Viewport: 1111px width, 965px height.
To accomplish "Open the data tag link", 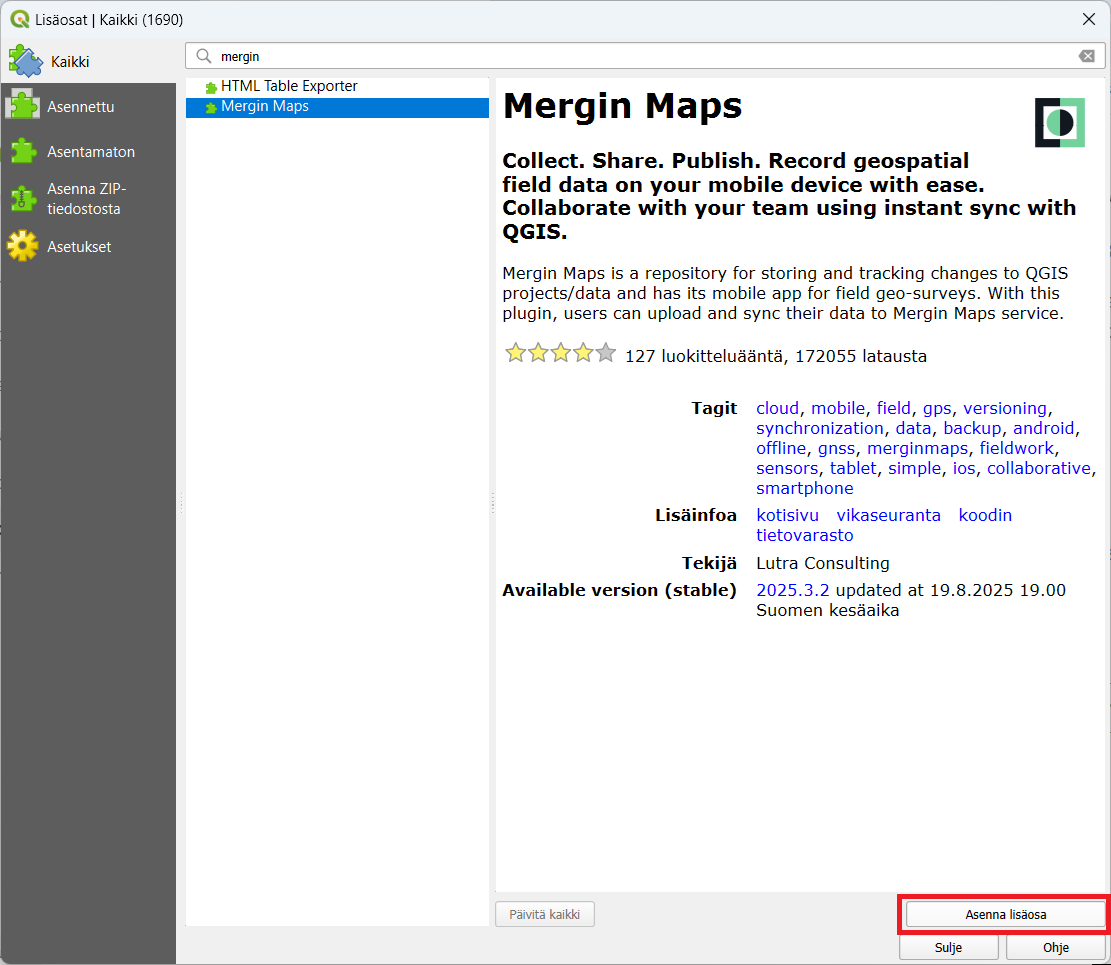I will click(913, 428).
